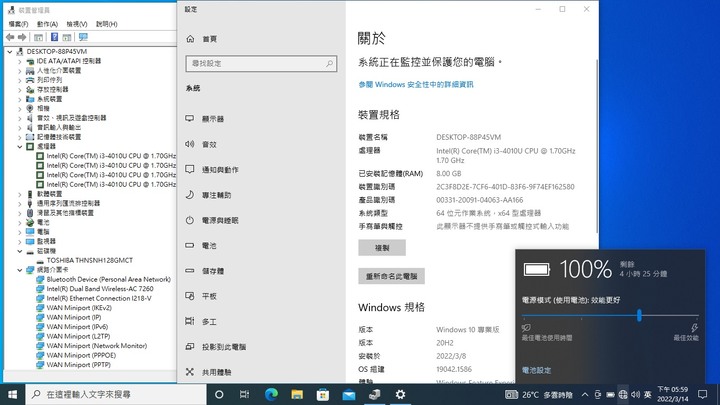
Task: Open the 檔案(F) menu in Device Manager
Action: 18,24
